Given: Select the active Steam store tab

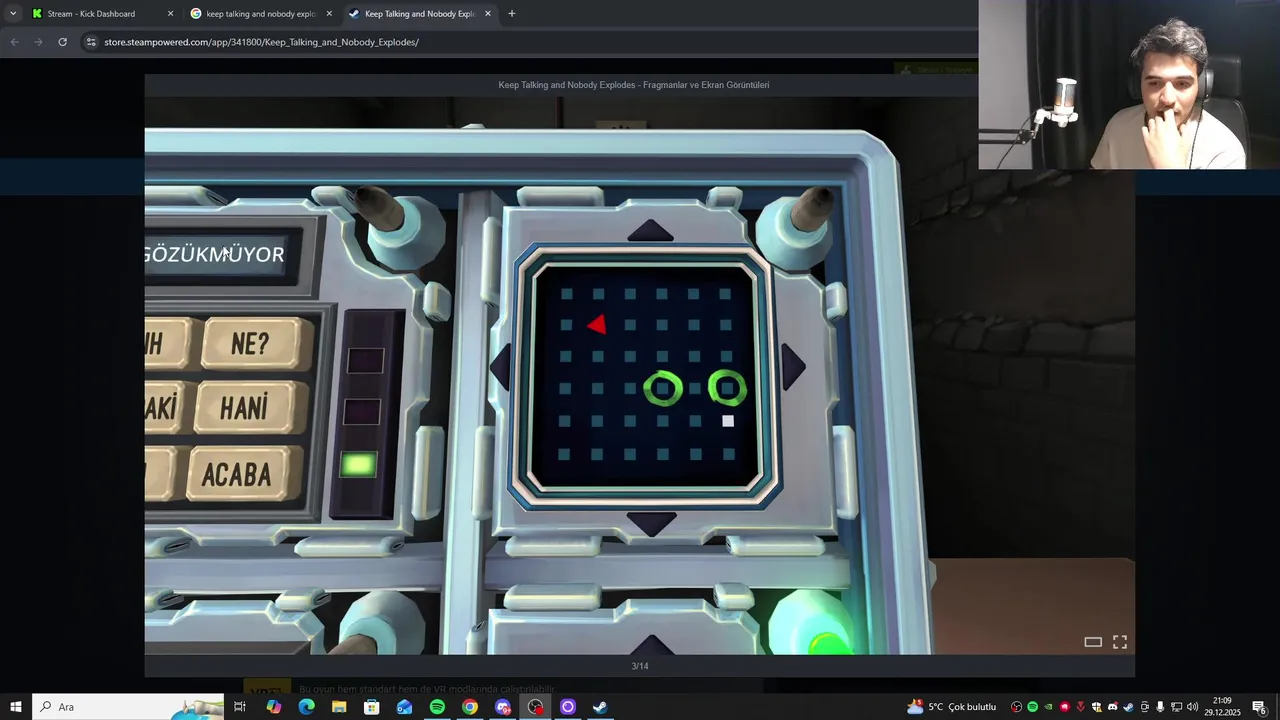Looking at the screenshot, I should pos(419,14).
